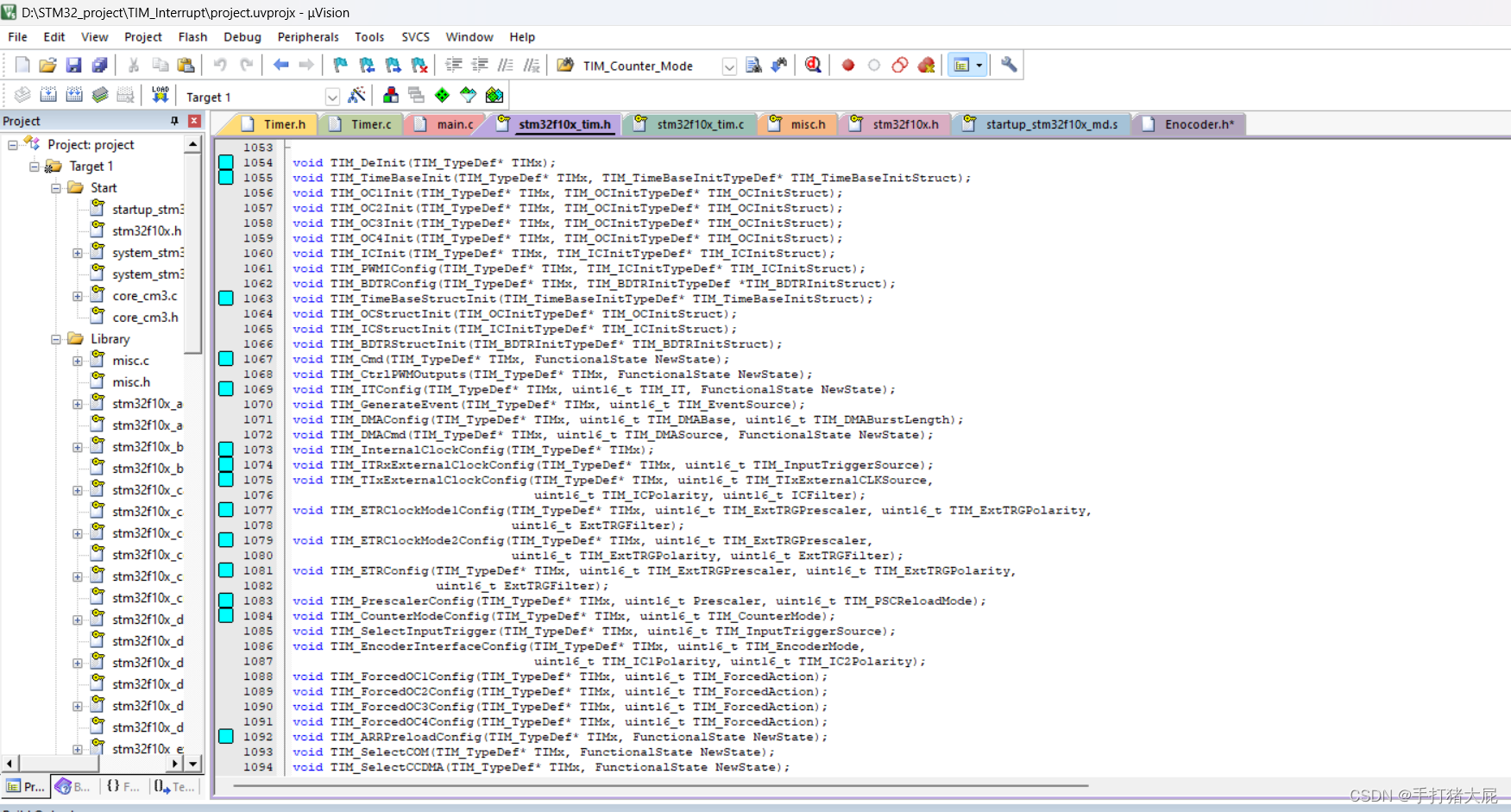
Task: Open Select Software Packs icon
Action: point(469,95)
